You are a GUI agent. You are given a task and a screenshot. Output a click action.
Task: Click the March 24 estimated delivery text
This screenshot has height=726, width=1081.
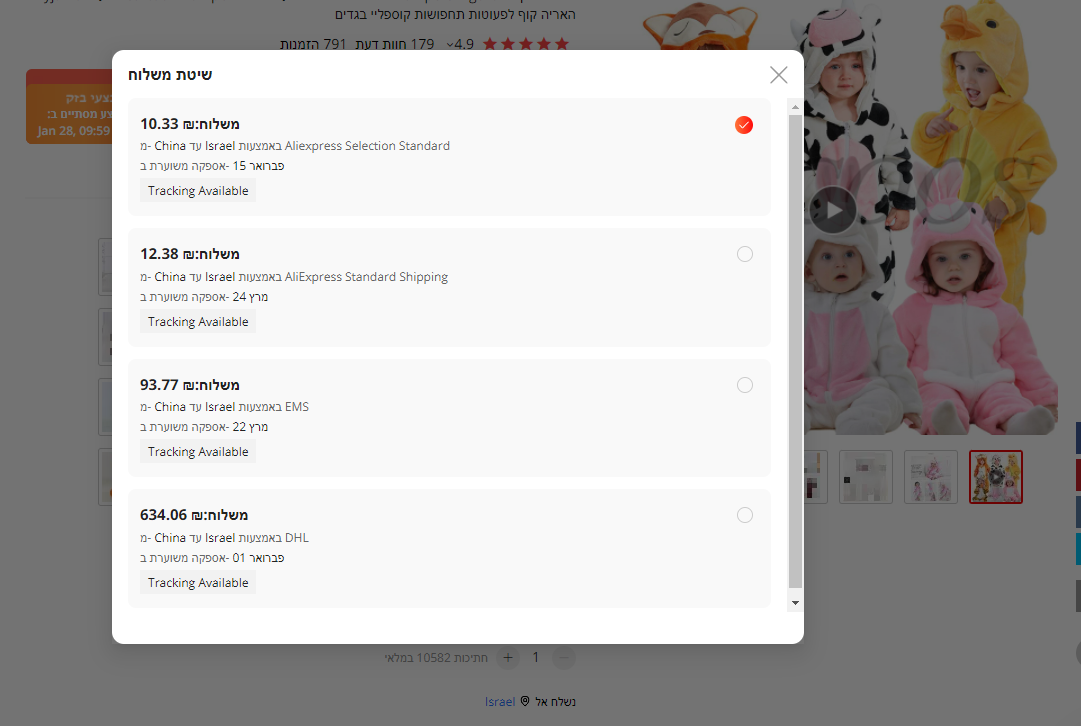[x=204, y=297]
